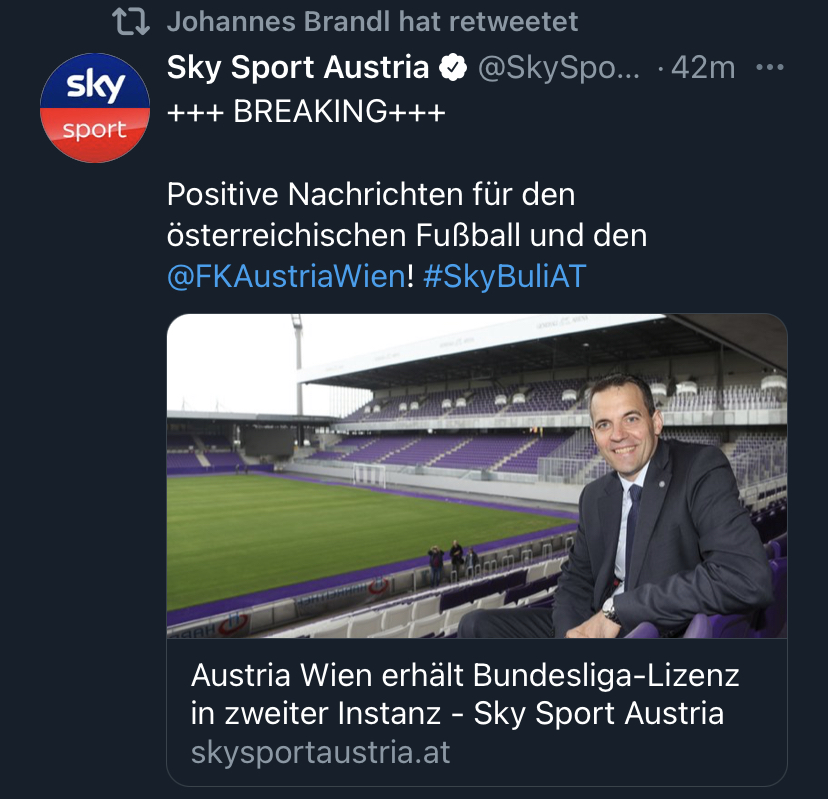
Task: Open the @FKAustriaWien mention
Action: (287, 276)
